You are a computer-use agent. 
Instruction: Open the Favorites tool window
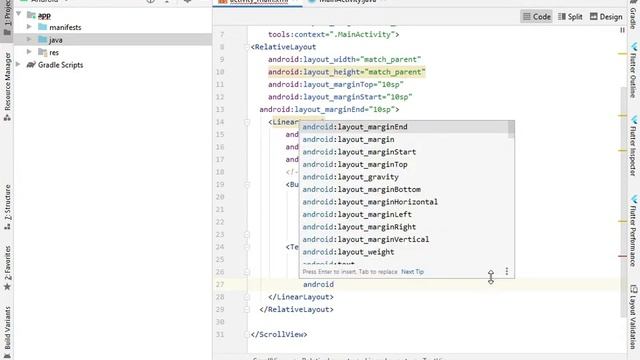coord(7,268)
